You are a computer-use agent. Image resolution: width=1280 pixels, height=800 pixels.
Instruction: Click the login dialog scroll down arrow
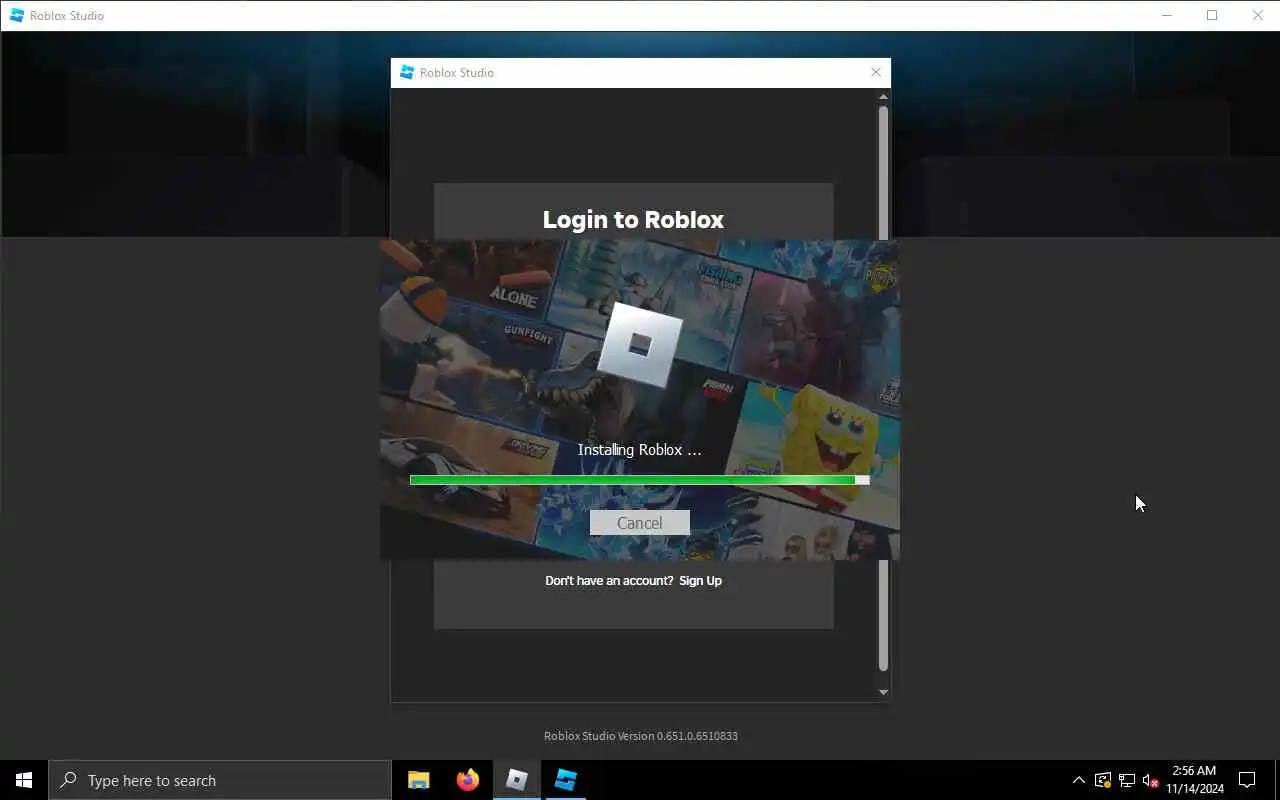coord(883,692)
